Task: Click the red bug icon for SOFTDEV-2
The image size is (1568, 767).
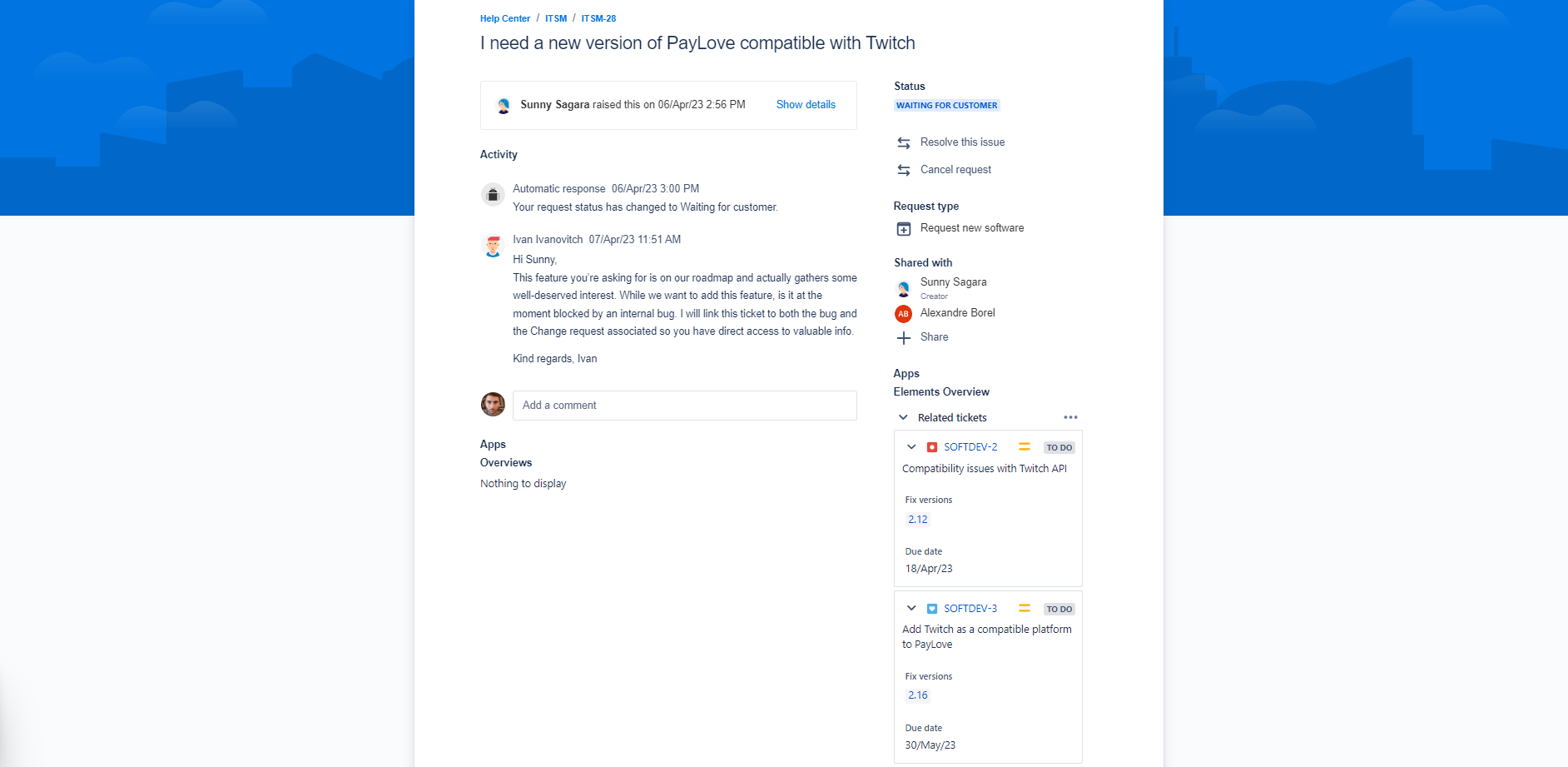Action: 932,447
